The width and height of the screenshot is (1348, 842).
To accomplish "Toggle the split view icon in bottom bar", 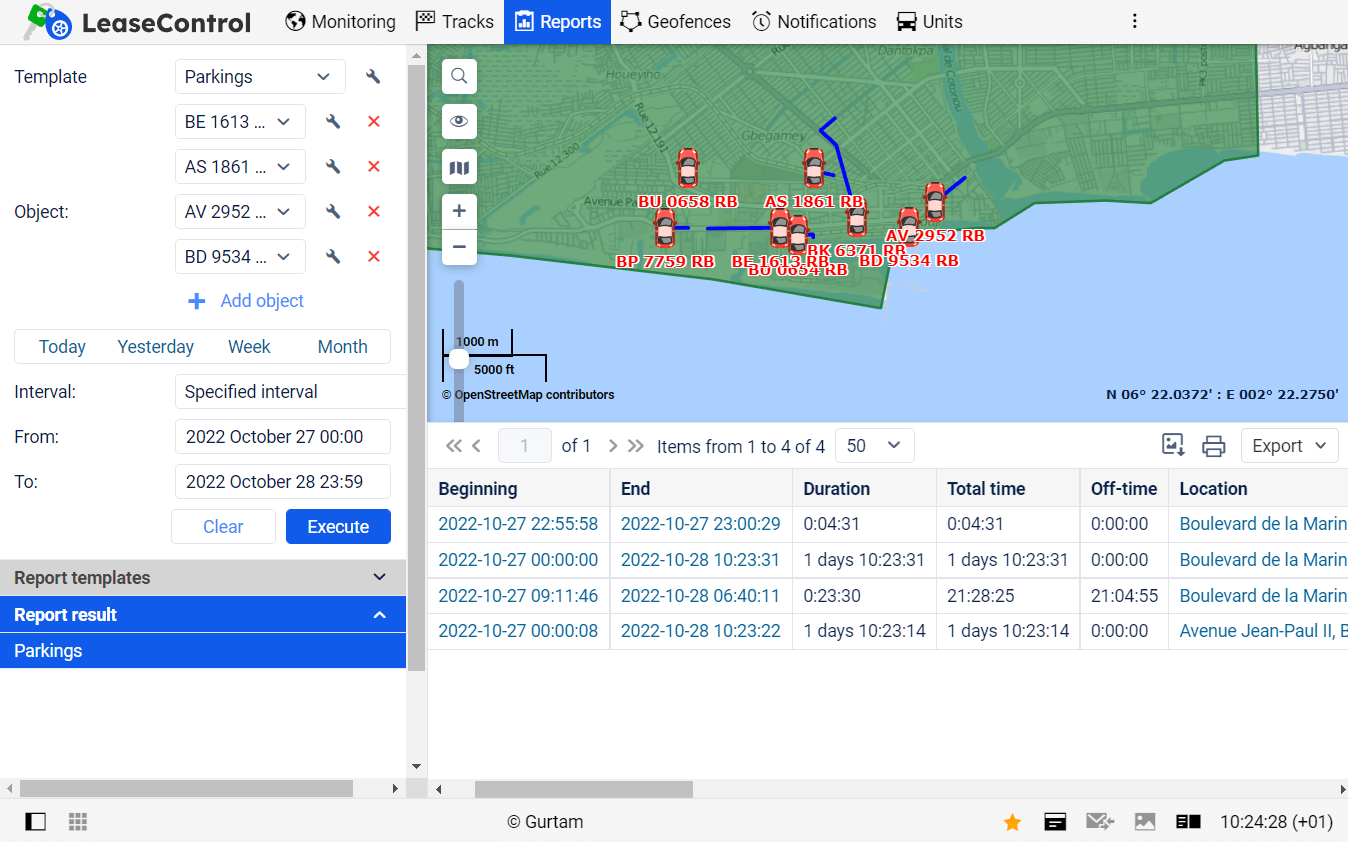I will point(1188,822).
